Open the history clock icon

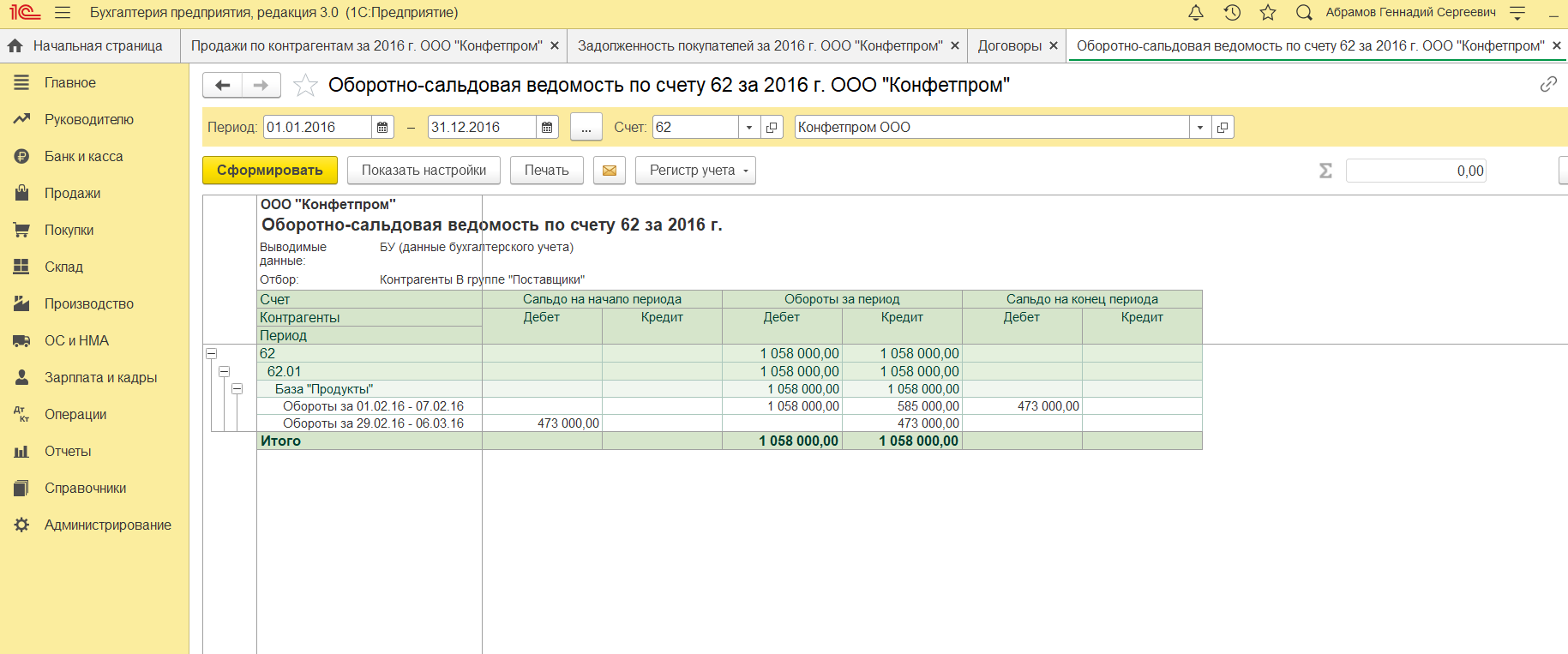click(x=1232, y=13)
